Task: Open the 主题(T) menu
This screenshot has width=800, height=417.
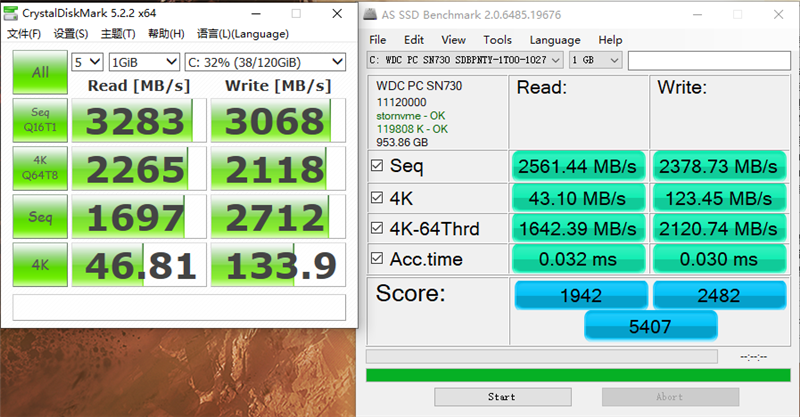Action: (x=118, y=34)
